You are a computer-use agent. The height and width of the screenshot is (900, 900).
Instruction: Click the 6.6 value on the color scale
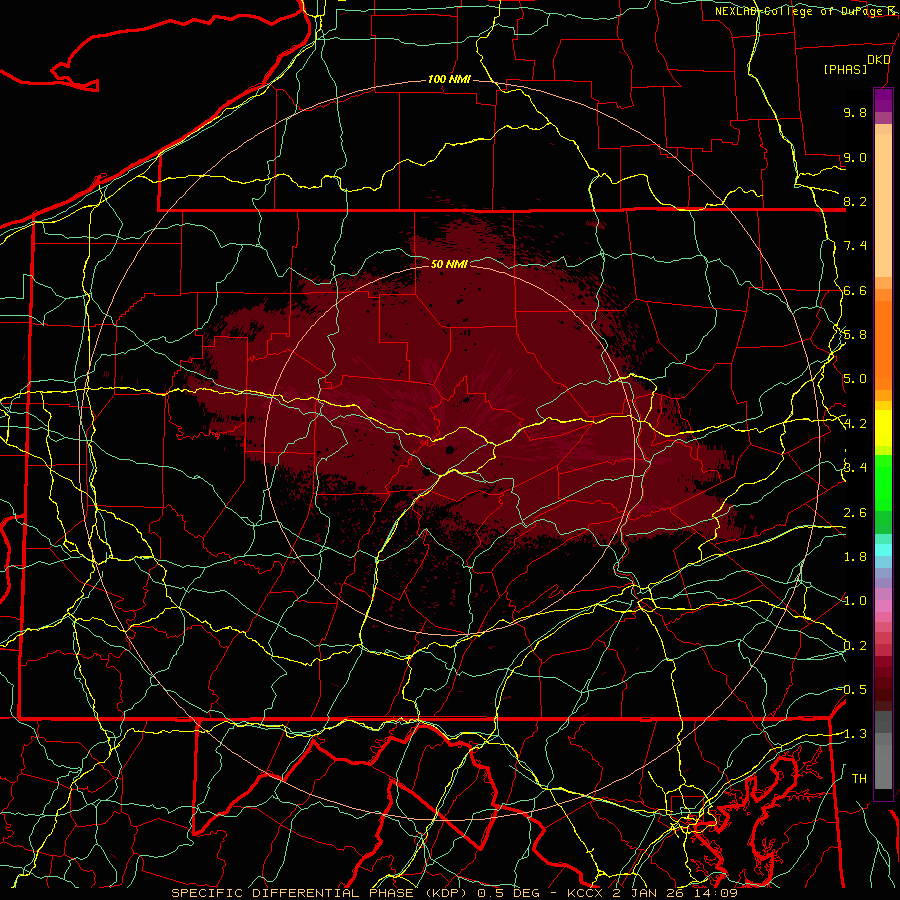pyautogui.click(x=855, y=290)
